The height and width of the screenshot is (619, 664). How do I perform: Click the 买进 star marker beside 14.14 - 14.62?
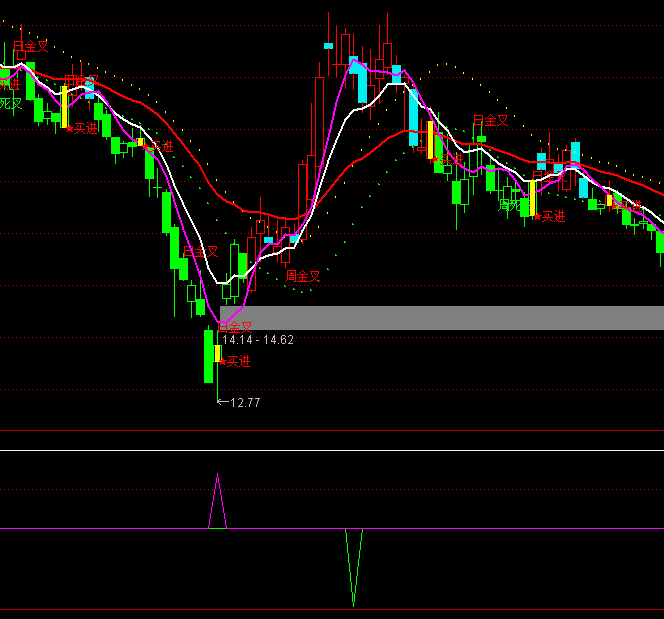coord(236,361)
